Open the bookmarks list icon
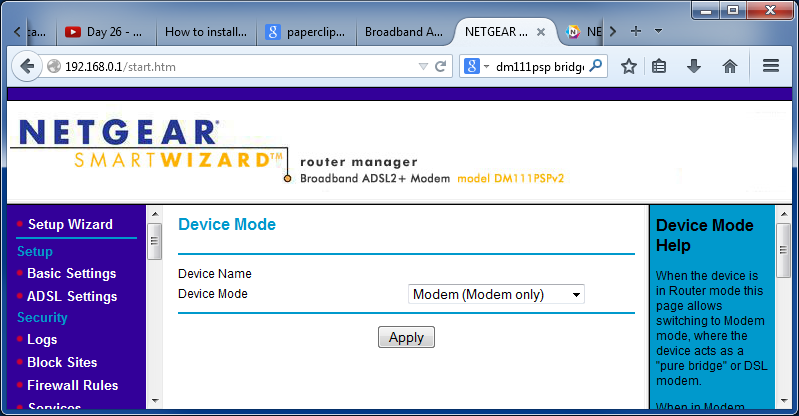 (659, 66)
